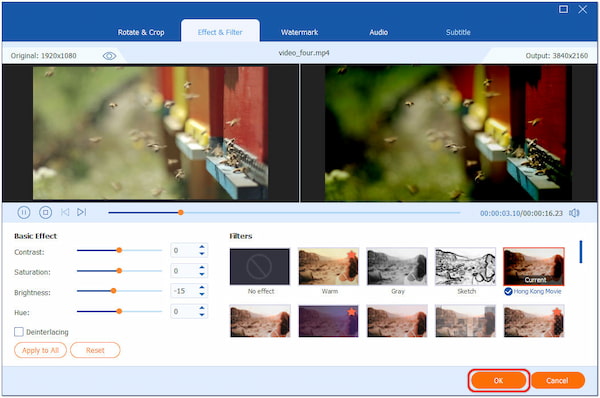This screenshot has height=398, width=600.
Task: Cancel the edits
Action: click(x=558, y=380)
